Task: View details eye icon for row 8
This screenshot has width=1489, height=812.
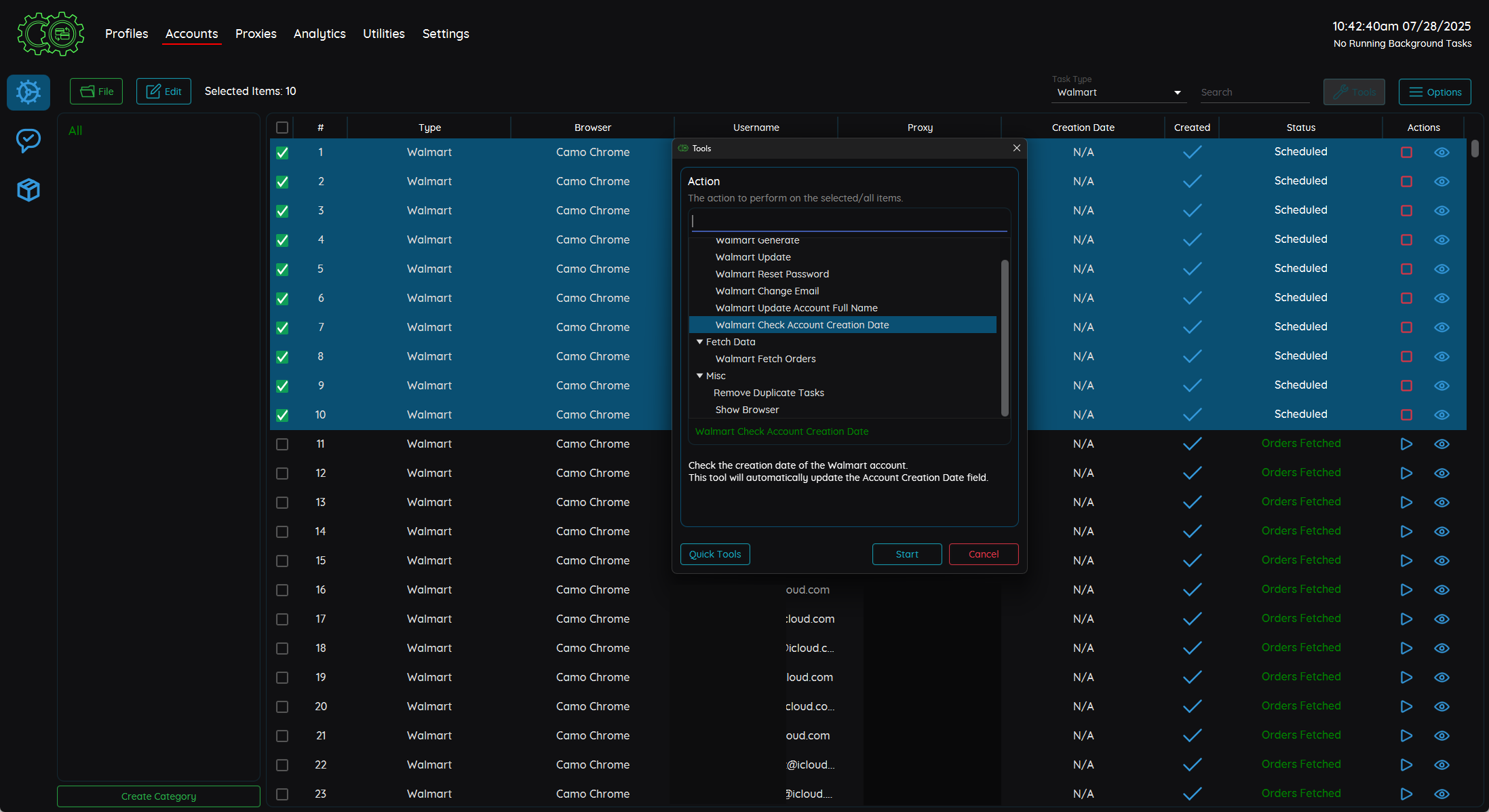Action: (1442, 357)
